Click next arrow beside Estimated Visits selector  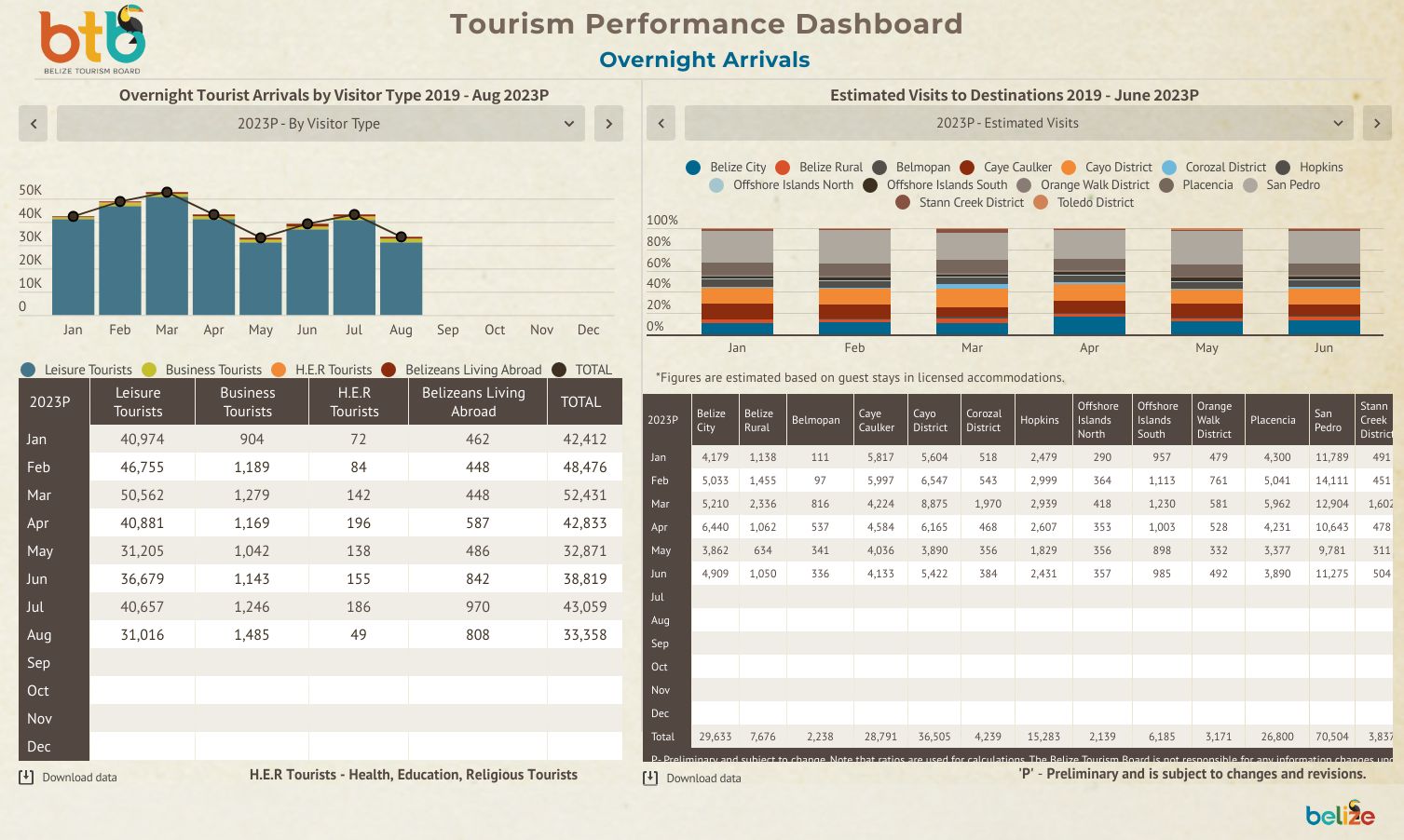[1377, 123]
